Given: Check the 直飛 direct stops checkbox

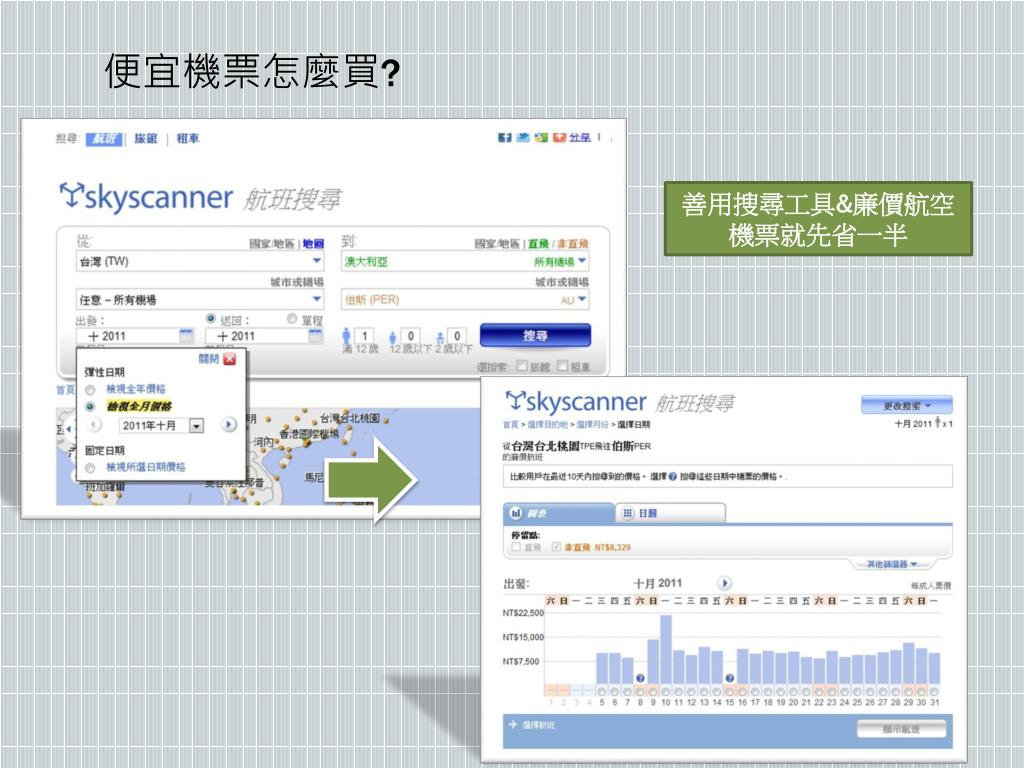Looking at the screenshot, I should [516, 547].
